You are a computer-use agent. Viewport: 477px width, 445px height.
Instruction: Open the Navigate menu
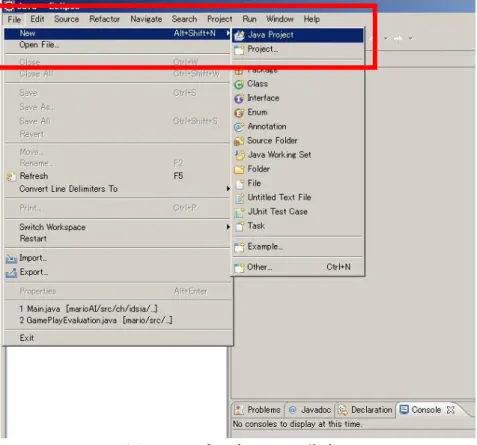coord(146,19)
